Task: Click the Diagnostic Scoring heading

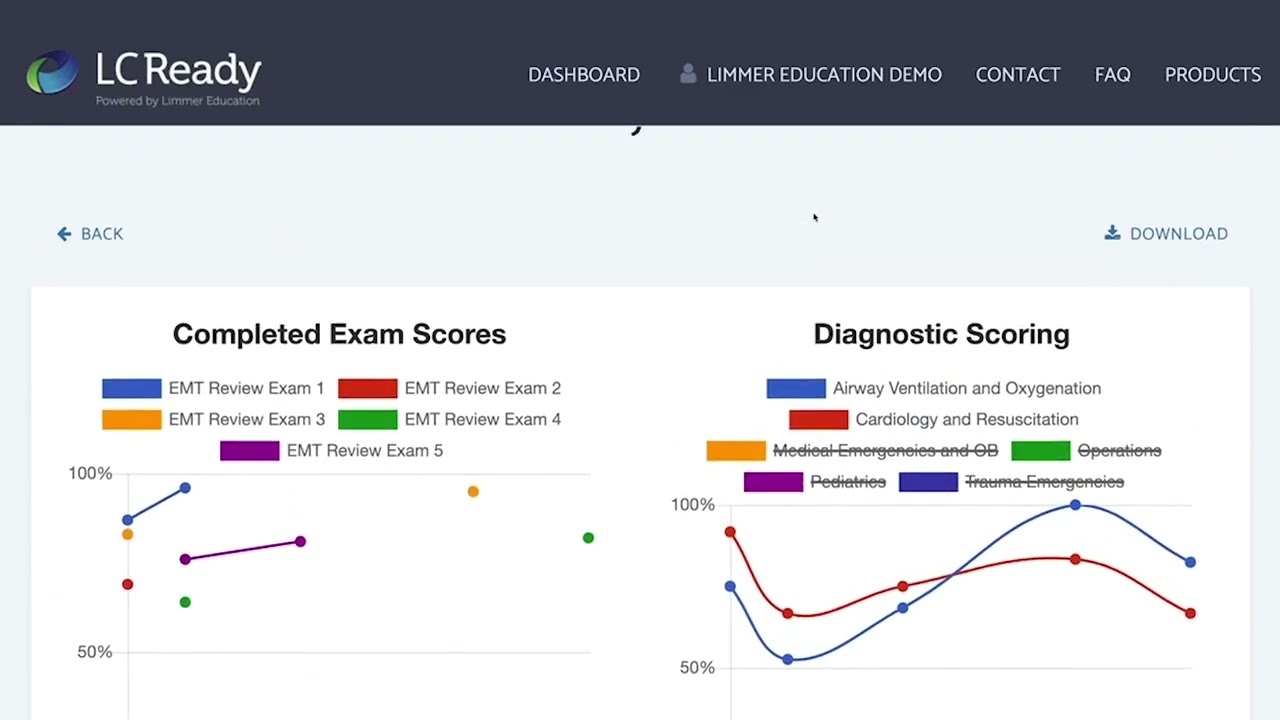Action: point(941,334)
